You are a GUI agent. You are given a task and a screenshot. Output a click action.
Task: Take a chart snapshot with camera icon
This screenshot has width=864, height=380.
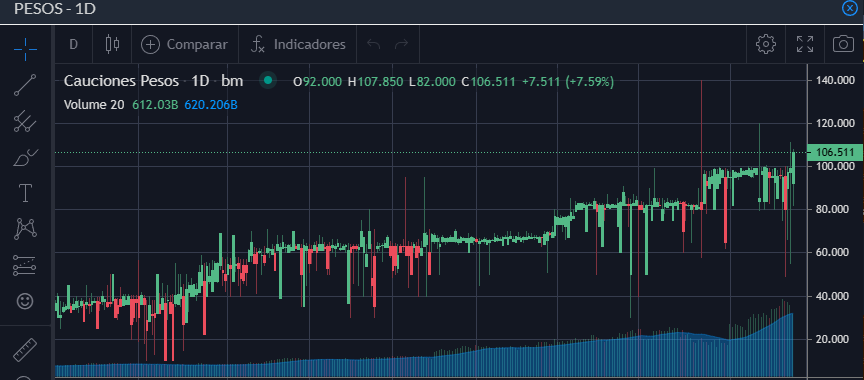pos(843,44)
